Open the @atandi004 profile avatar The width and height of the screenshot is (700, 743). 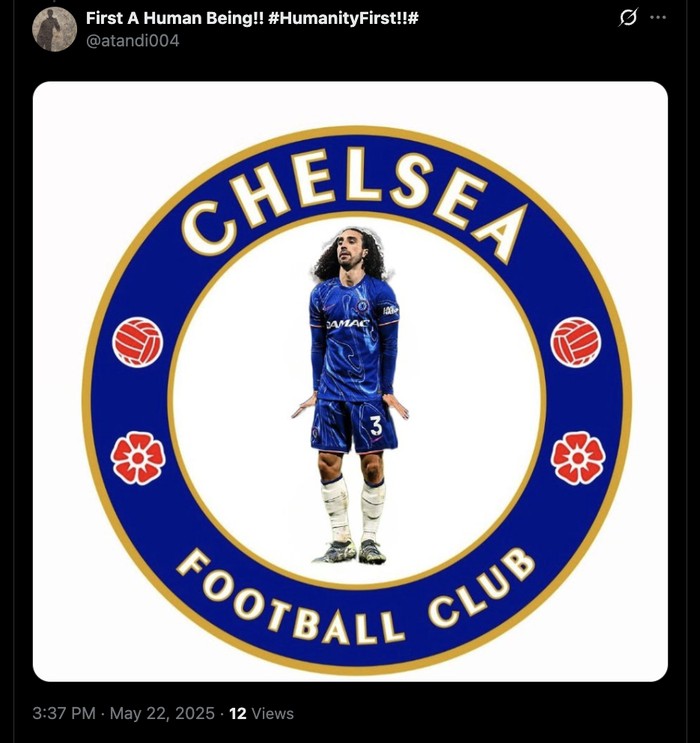click(x=55, y=29)
